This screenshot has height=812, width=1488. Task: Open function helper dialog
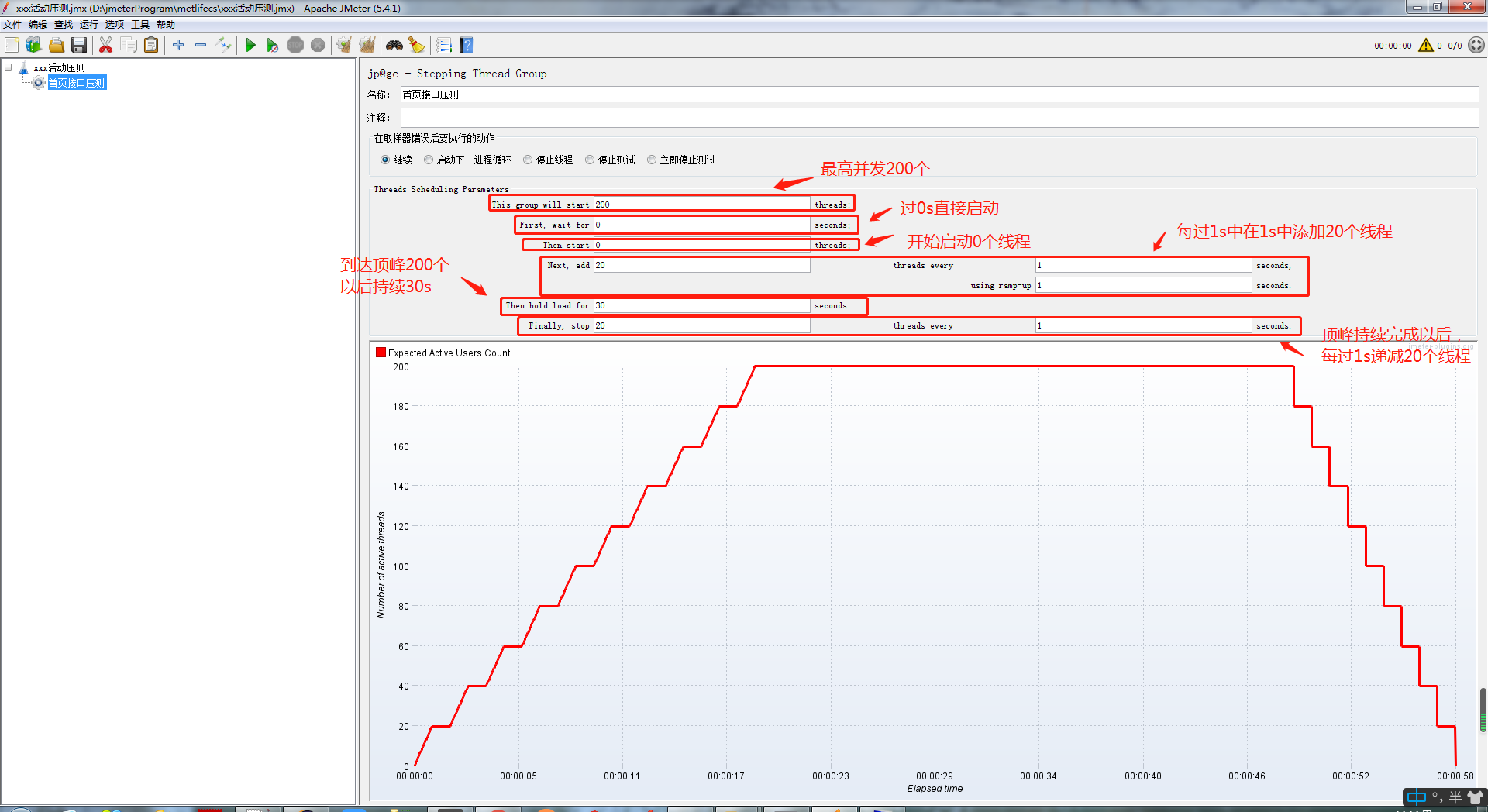[x=443, y=45]
